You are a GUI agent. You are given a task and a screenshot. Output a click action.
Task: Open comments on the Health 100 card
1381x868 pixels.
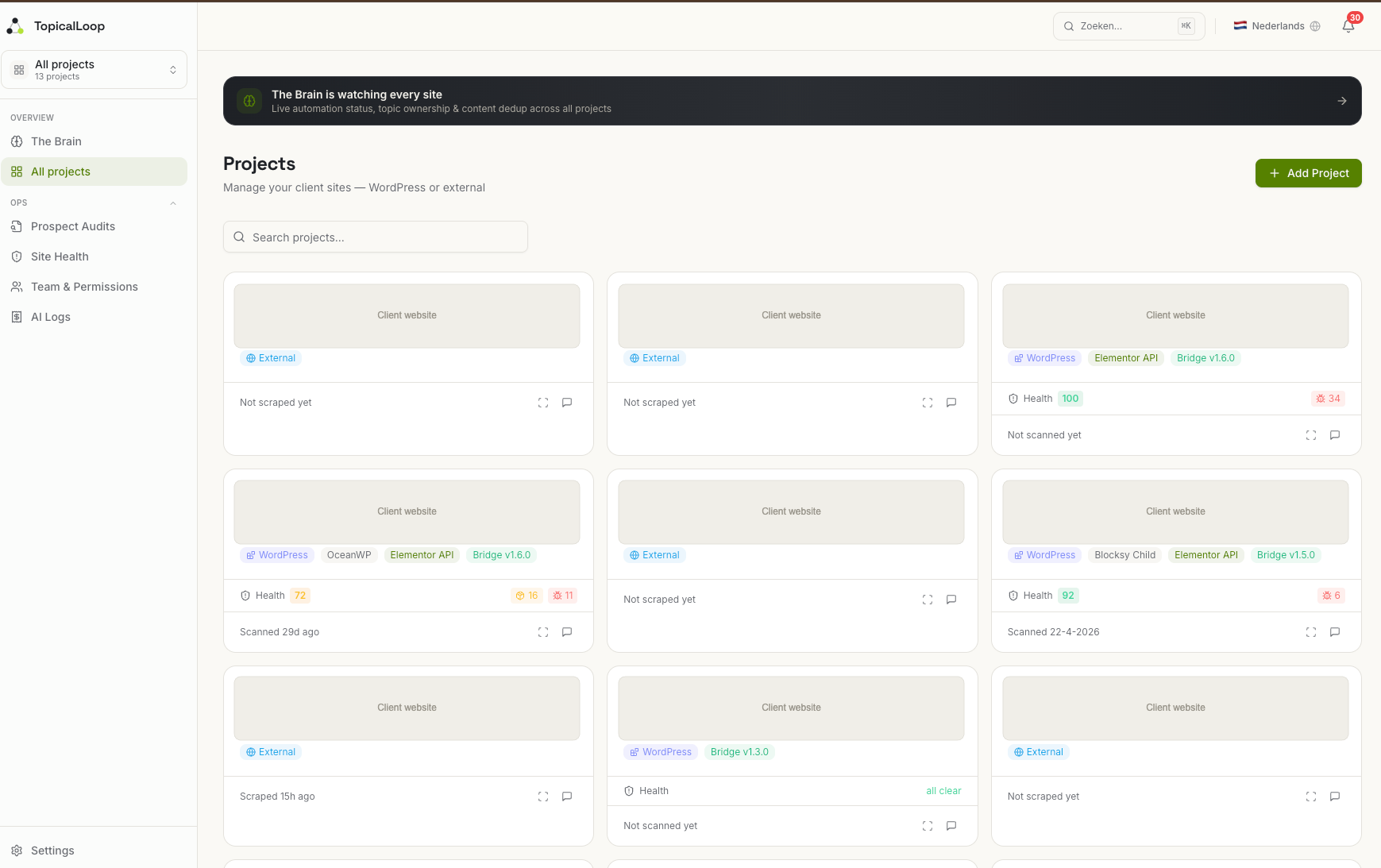(1335, 435)
